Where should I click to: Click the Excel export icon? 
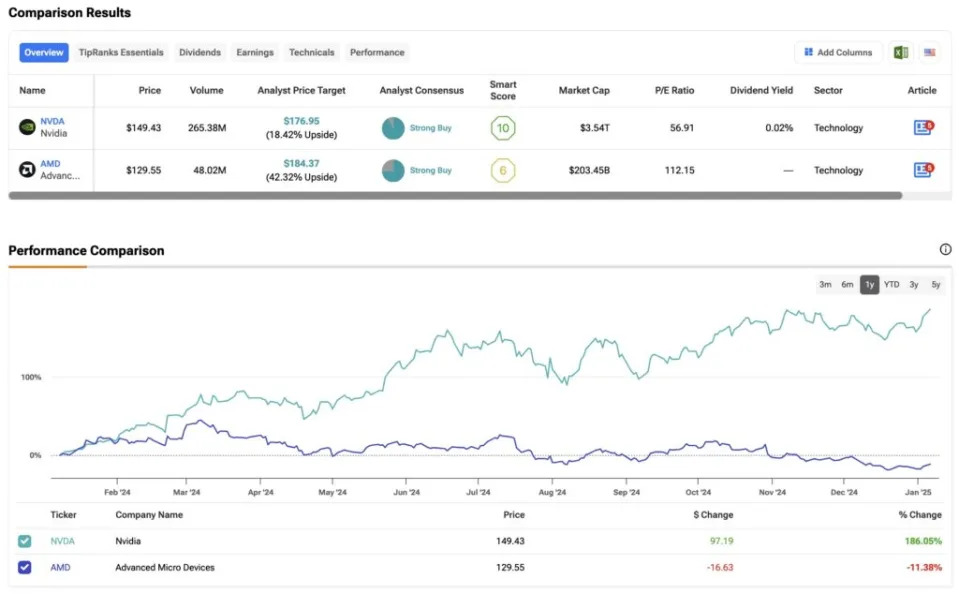click(x=900, y=53)
